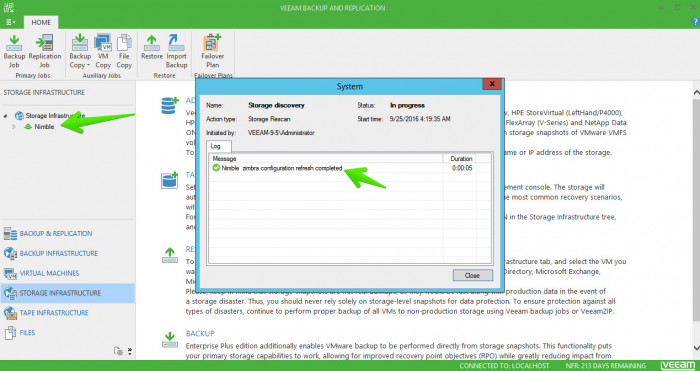This screenshot has width=700, height=371.
Task: Select the Nimble storage item
Action: pos(44,127)
